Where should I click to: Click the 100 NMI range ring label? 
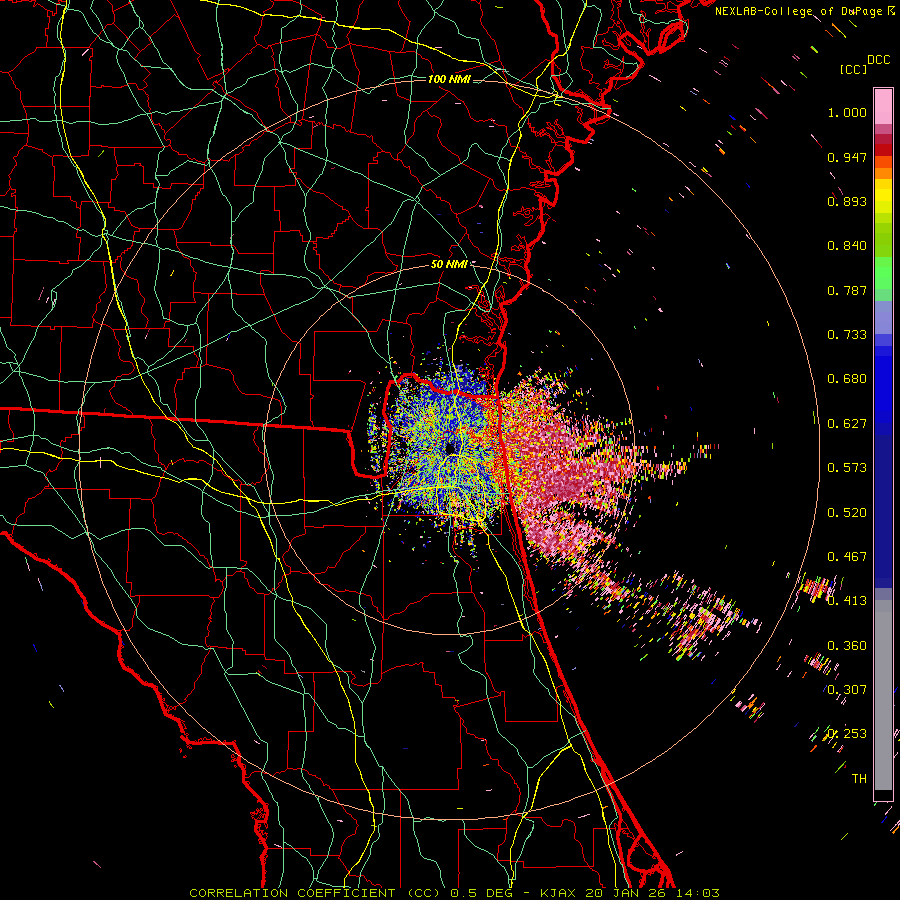(449, 79)
